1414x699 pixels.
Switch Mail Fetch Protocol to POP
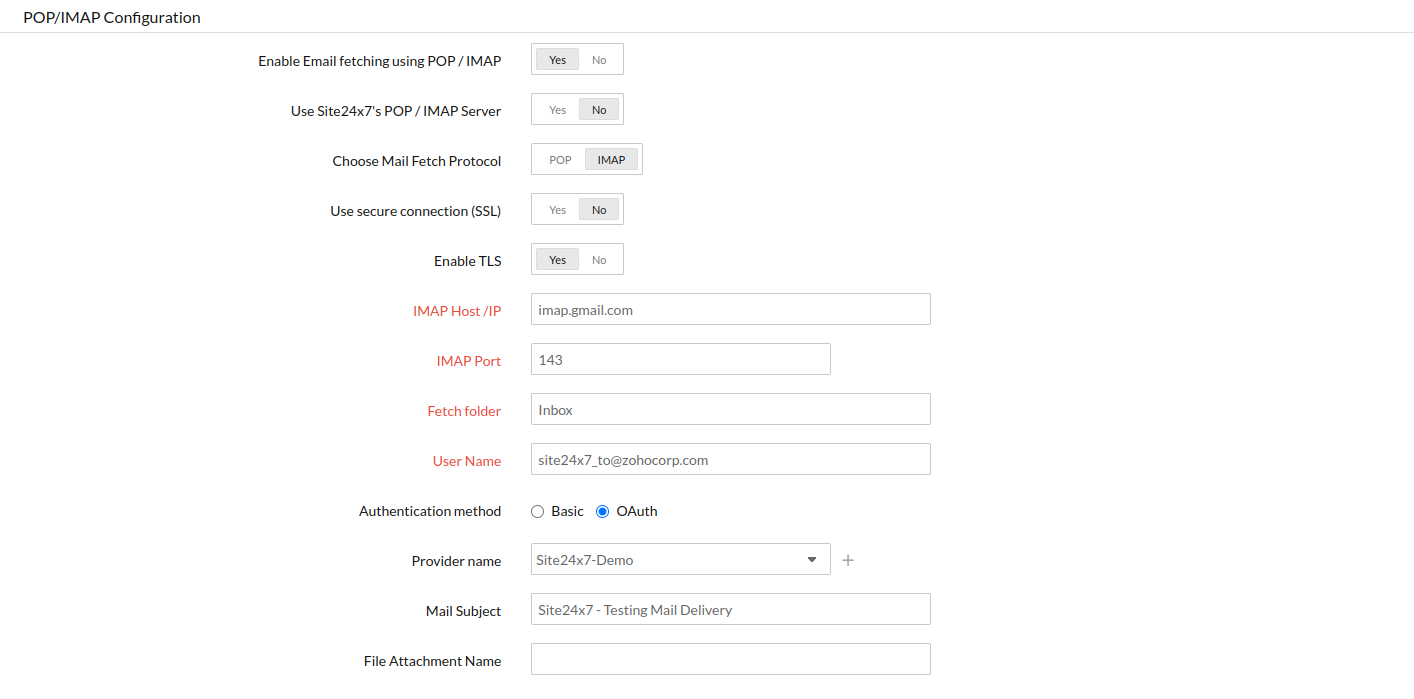(559, 159)
